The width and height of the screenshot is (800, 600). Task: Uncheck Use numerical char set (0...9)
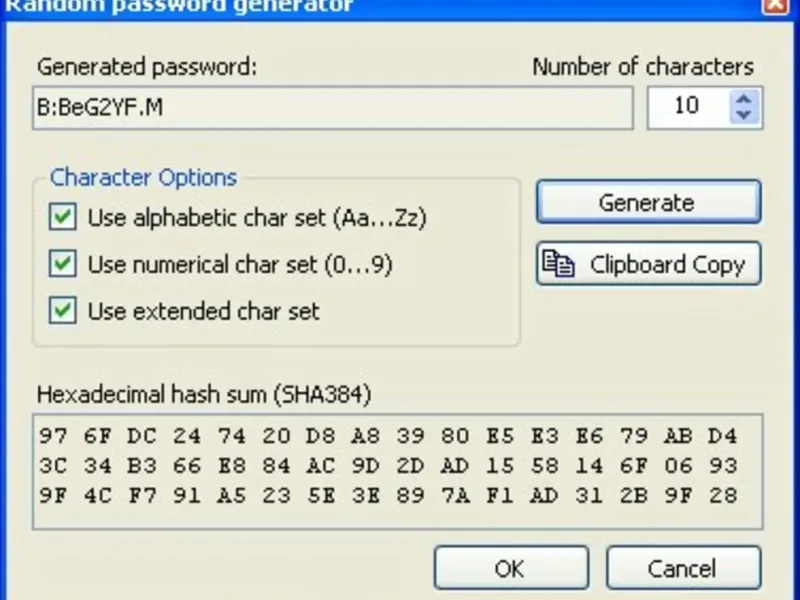[64, 264]
